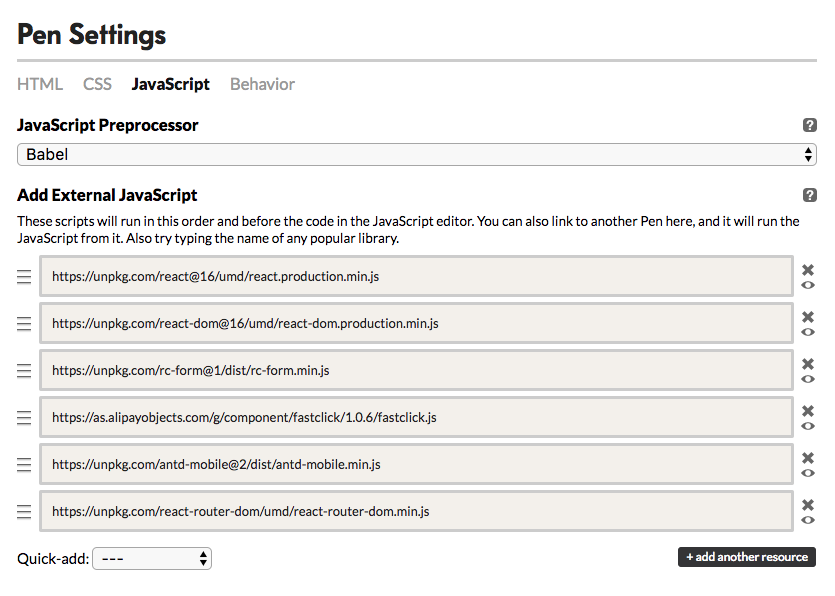
Task: Switch to the CSS tab
Action: (97, 84)
